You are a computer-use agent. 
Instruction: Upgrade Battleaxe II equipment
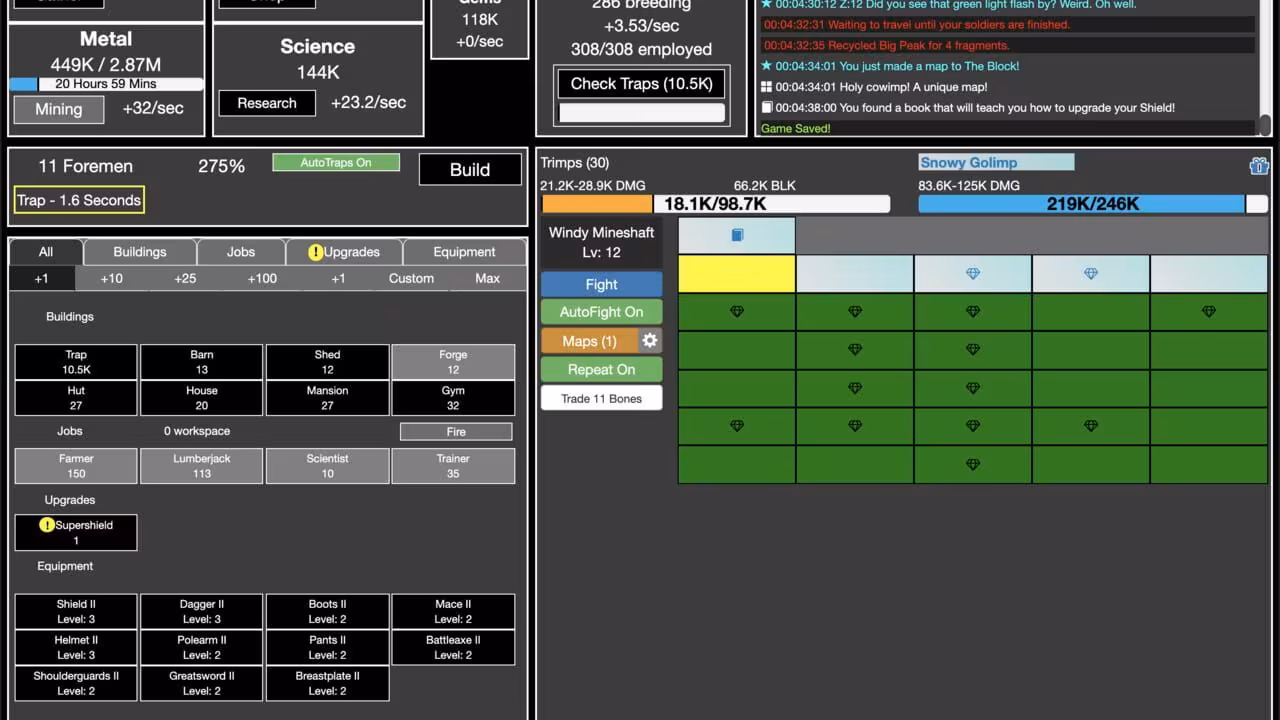[x=453, y=647]
